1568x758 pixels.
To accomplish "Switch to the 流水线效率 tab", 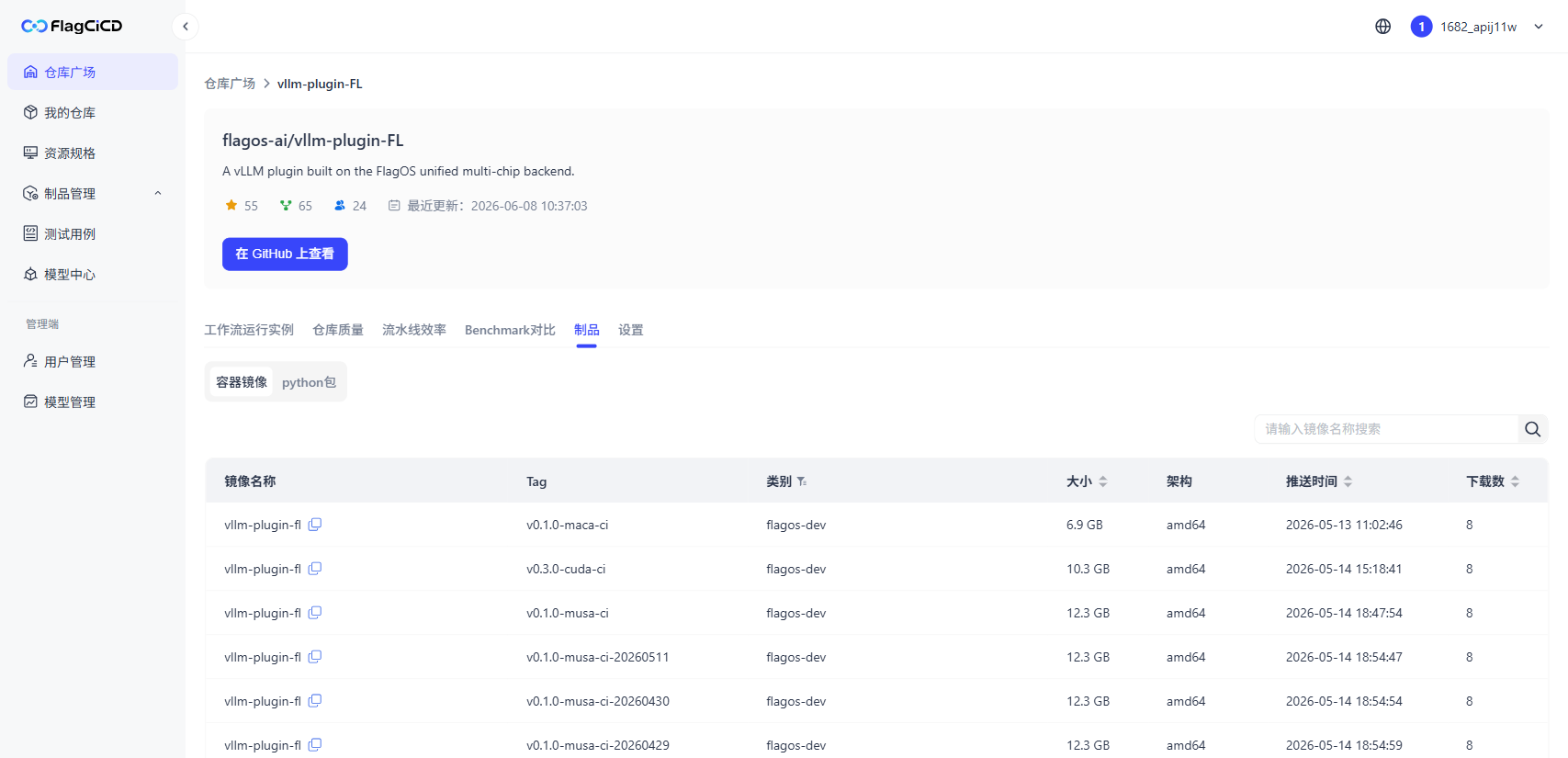I will point(414,330).
